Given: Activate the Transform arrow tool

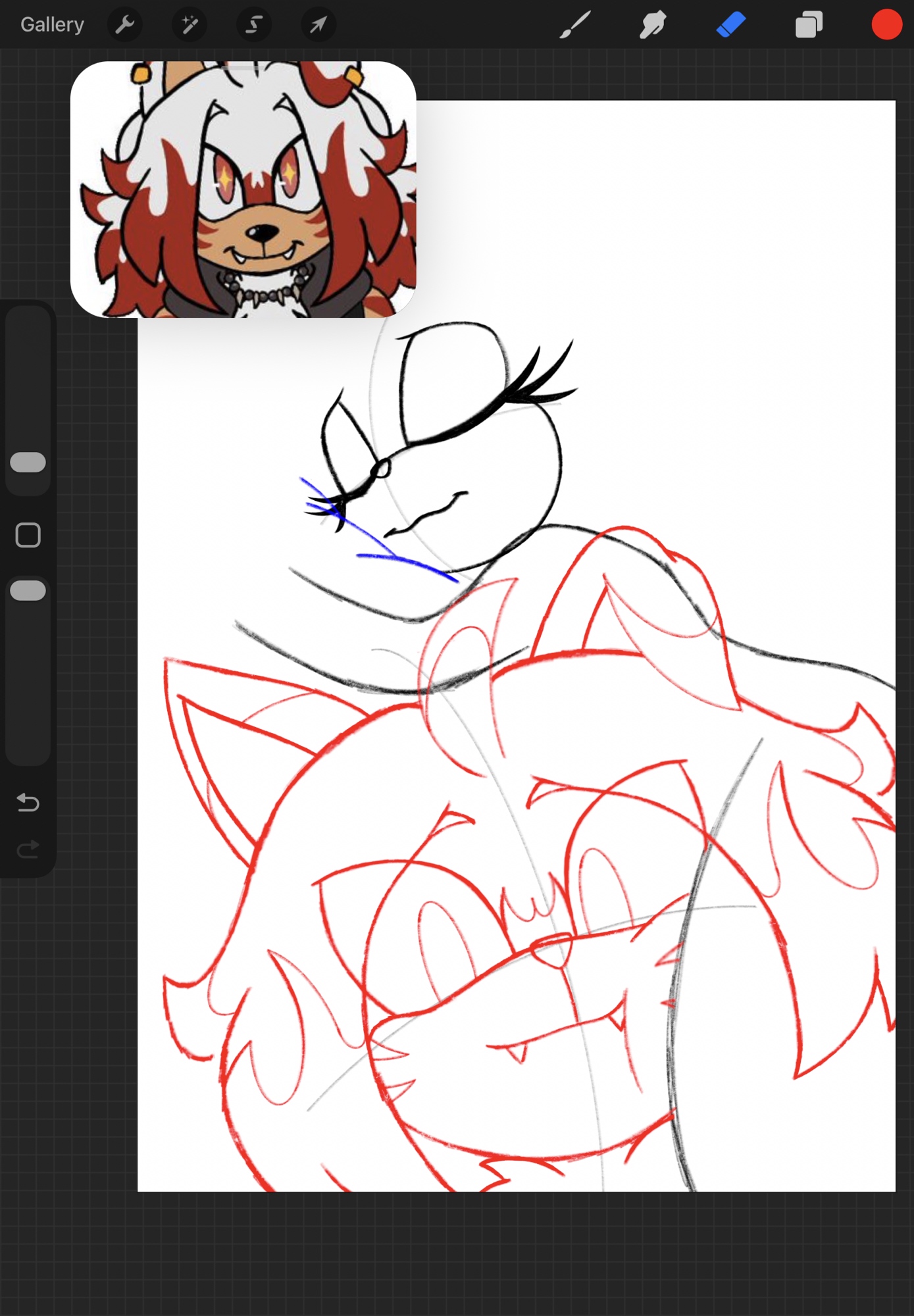Looking at the screenshot, I should [318, 25].
